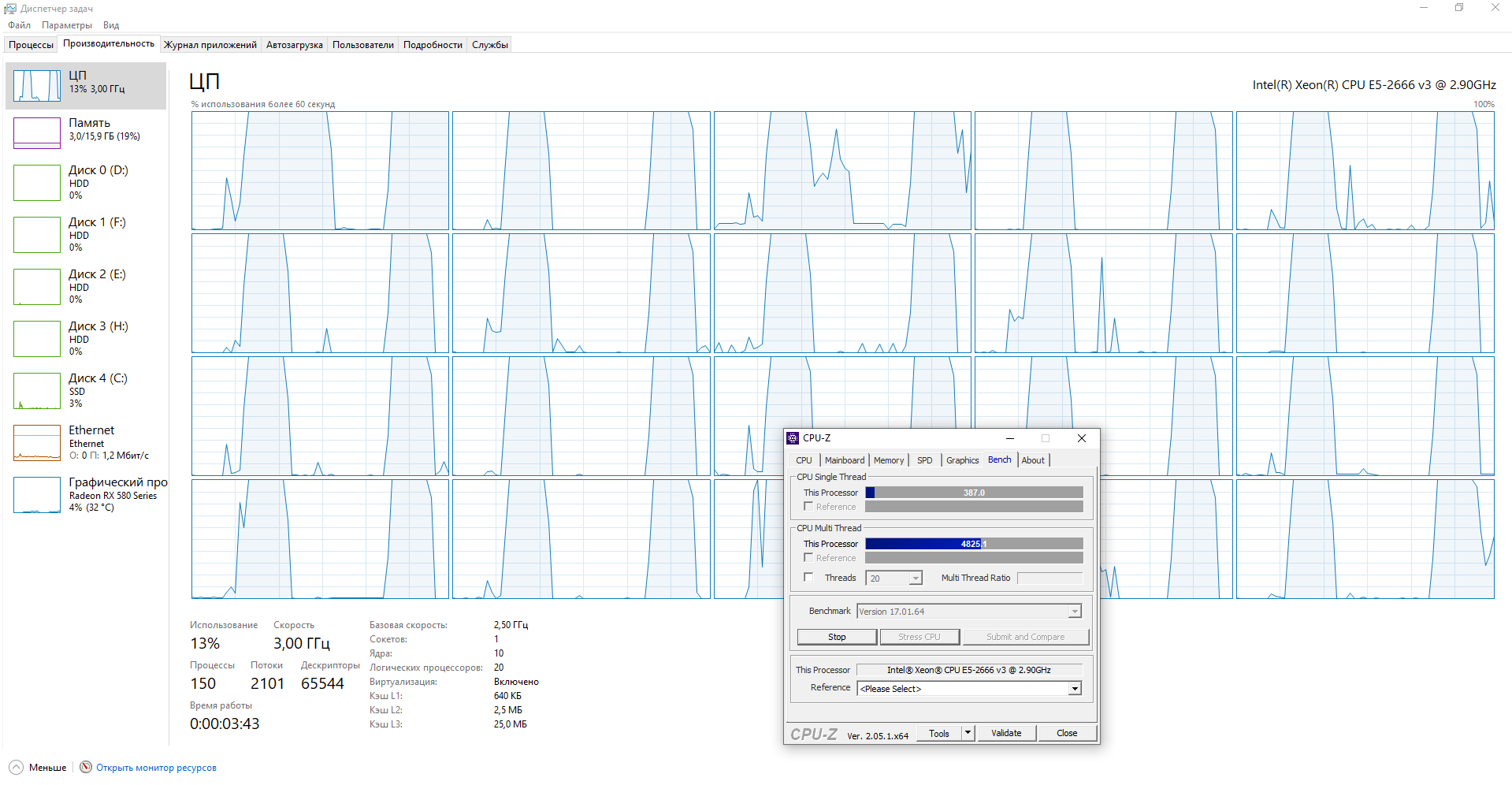Open the Файл menu in Task Manager
This screenshot has width=1512, height=785.
click(x=19, y=25)
